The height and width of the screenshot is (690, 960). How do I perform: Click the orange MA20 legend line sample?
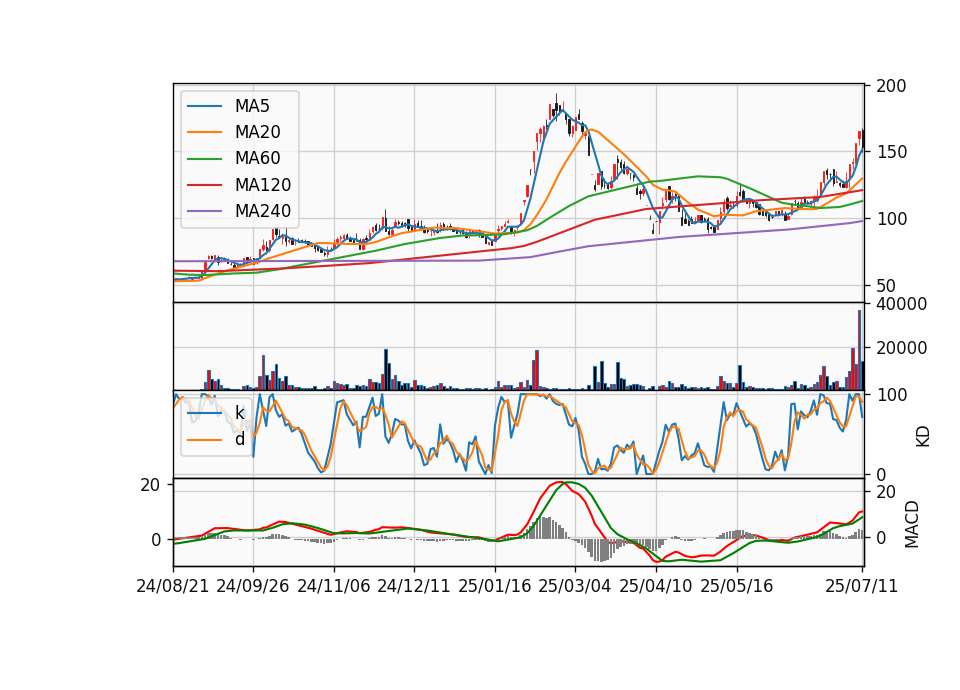click(204, 132)
